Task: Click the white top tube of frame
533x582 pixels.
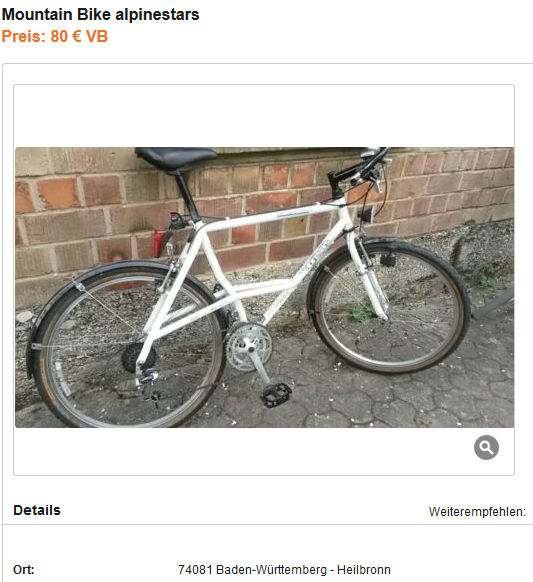Action: click(x=273, y=218)
